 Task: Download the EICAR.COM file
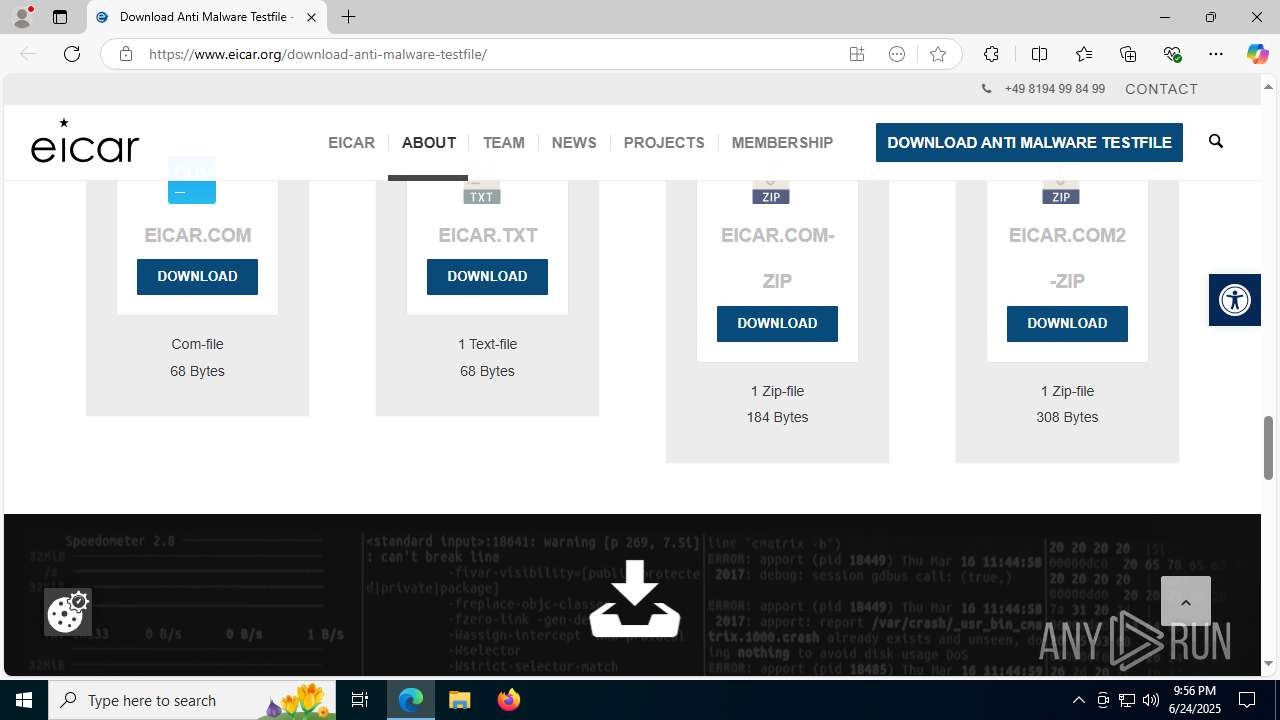tap(197, 277)
